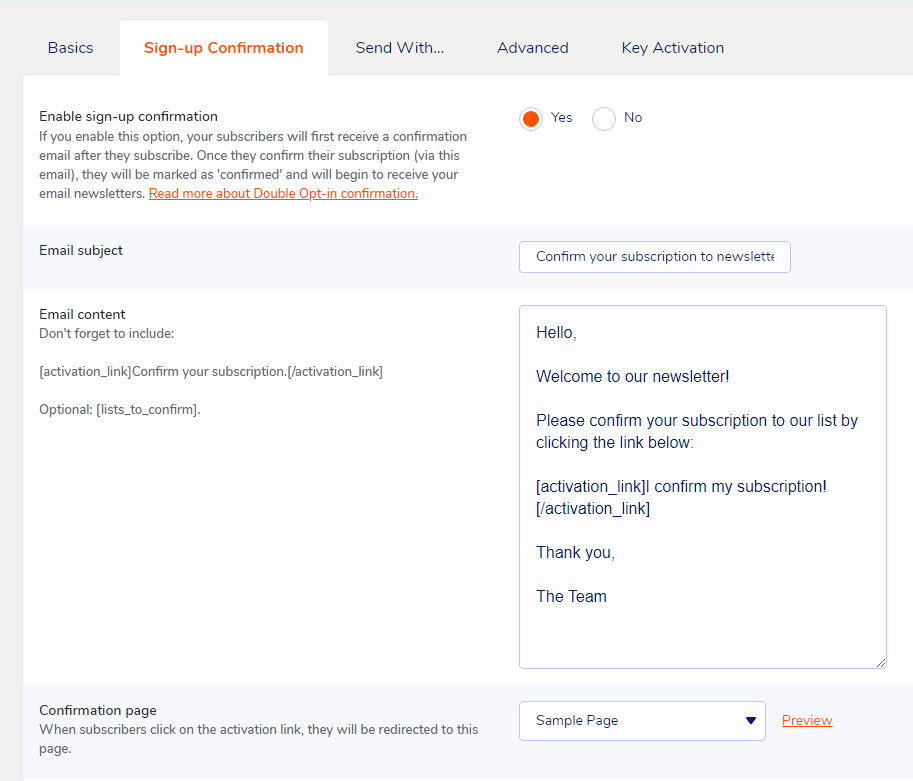Open the Confirmation page dropdown

(x=642, y=720)
